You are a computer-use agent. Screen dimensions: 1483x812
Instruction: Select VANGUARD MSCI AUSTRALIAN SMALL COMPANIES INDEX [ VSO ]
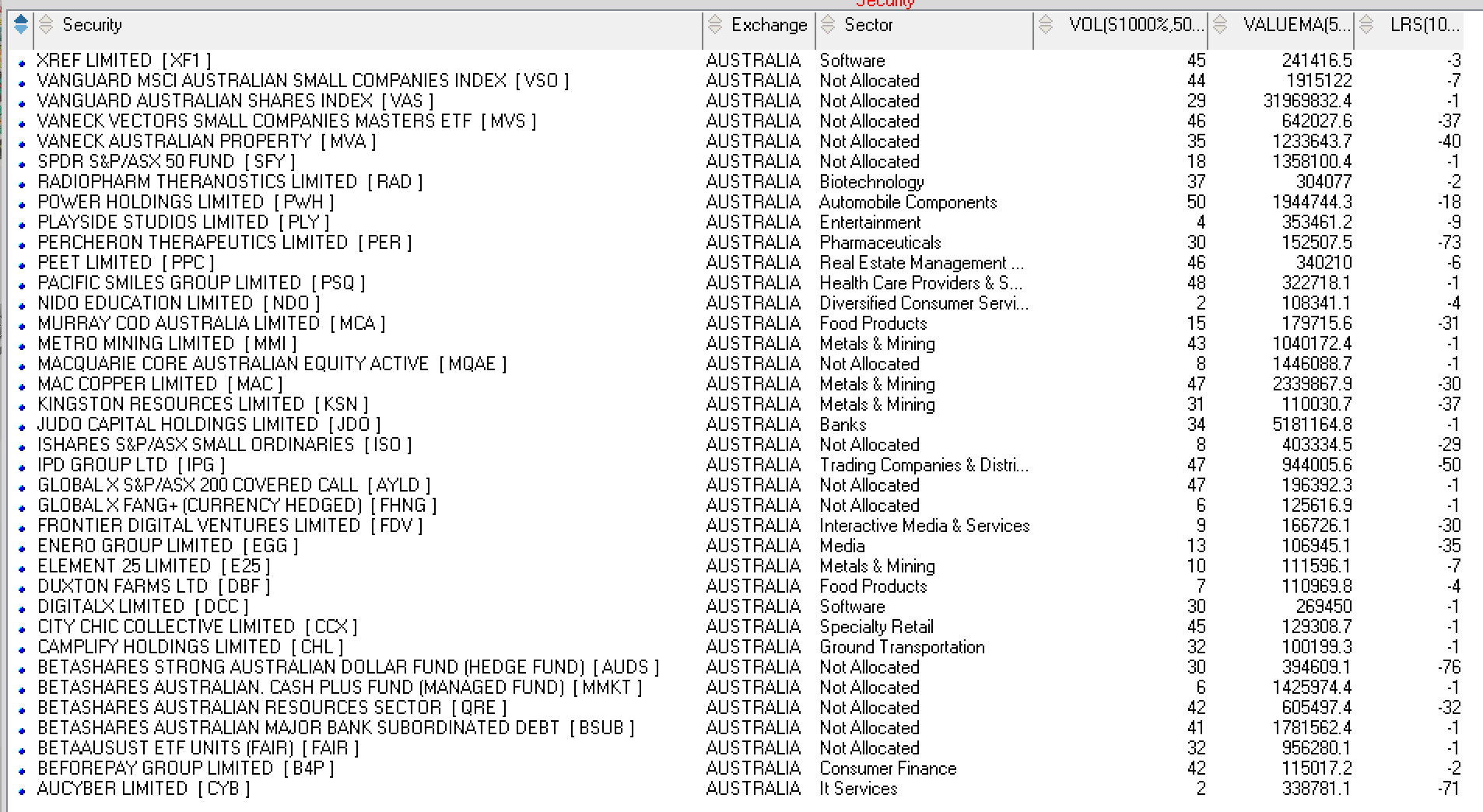(303, 81)
